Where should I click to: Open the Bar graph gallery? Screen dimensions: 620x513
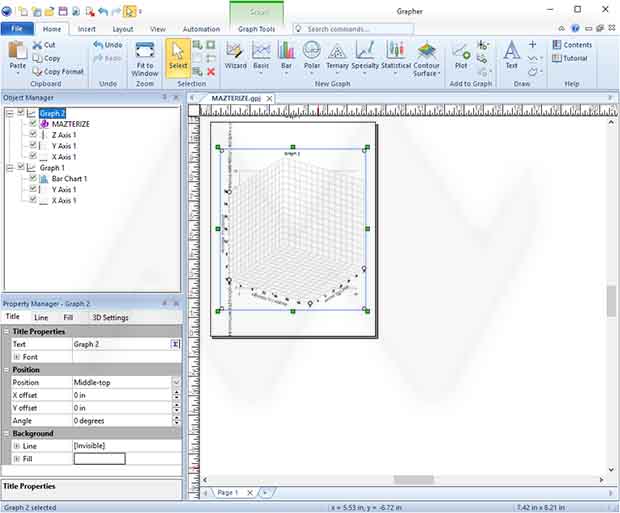286,57
